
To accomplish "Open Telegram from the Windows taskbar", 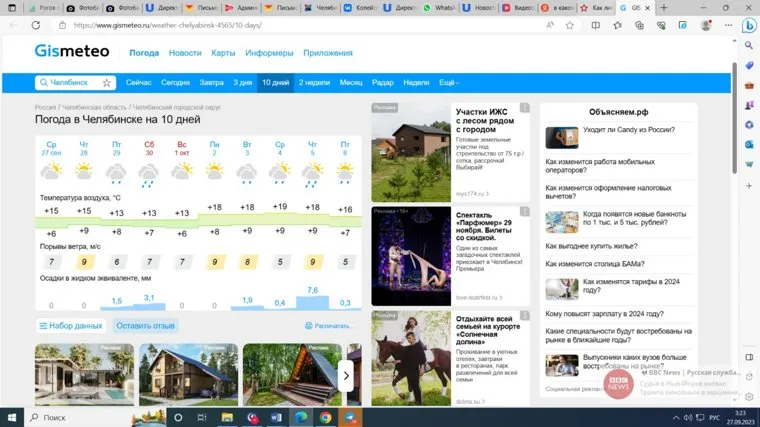I will coord(350,416).
